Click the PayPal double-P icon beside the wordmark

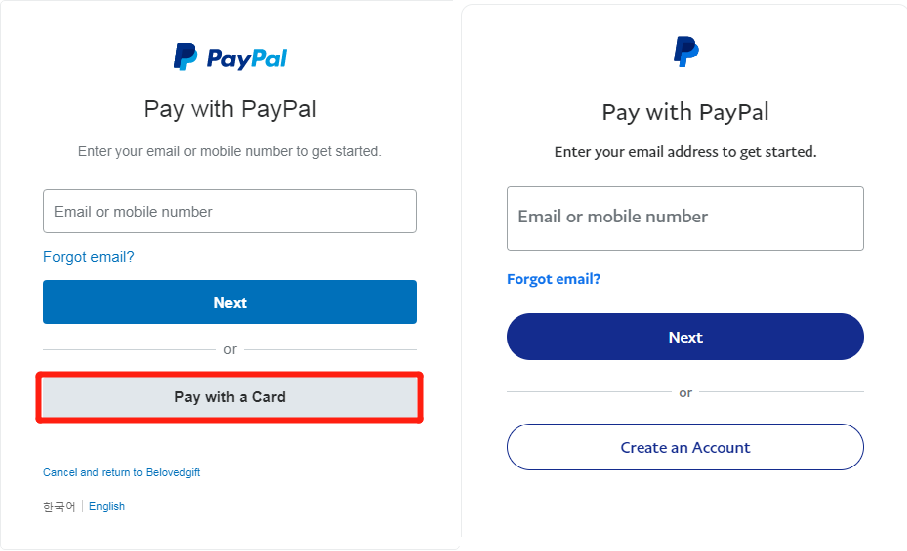[x=185, y=57]
